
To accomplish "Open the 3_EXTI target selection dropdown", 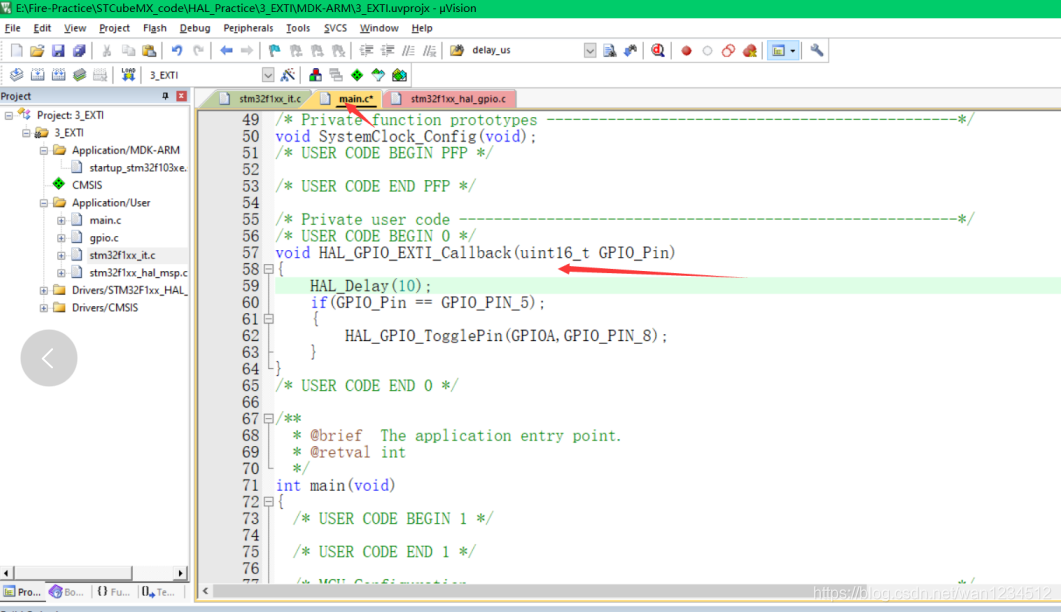I will click(x=267, y=75).
